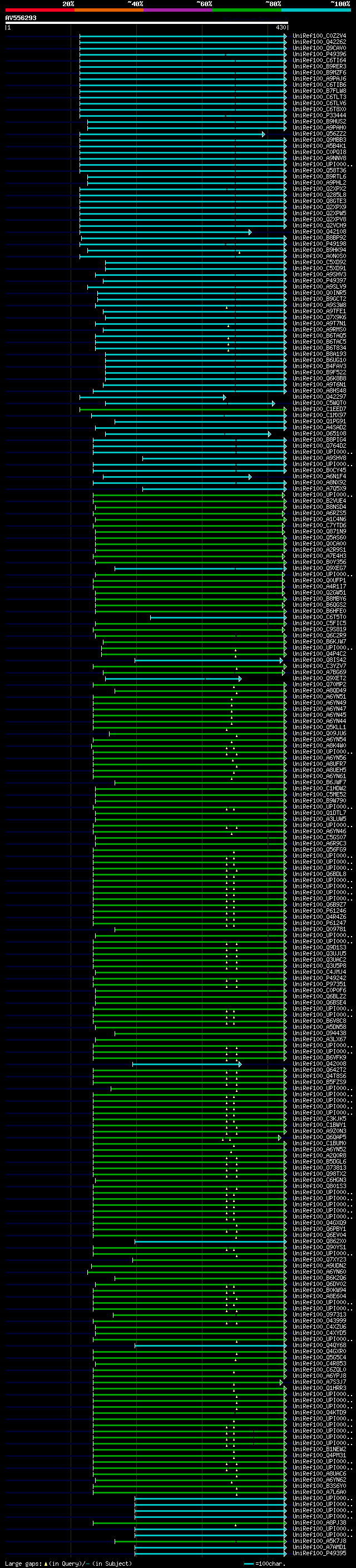Viewport: 356px width, 1568px height.
Task: Click the UniRef100_A9PHL2 label
Action: click(319, 182)
